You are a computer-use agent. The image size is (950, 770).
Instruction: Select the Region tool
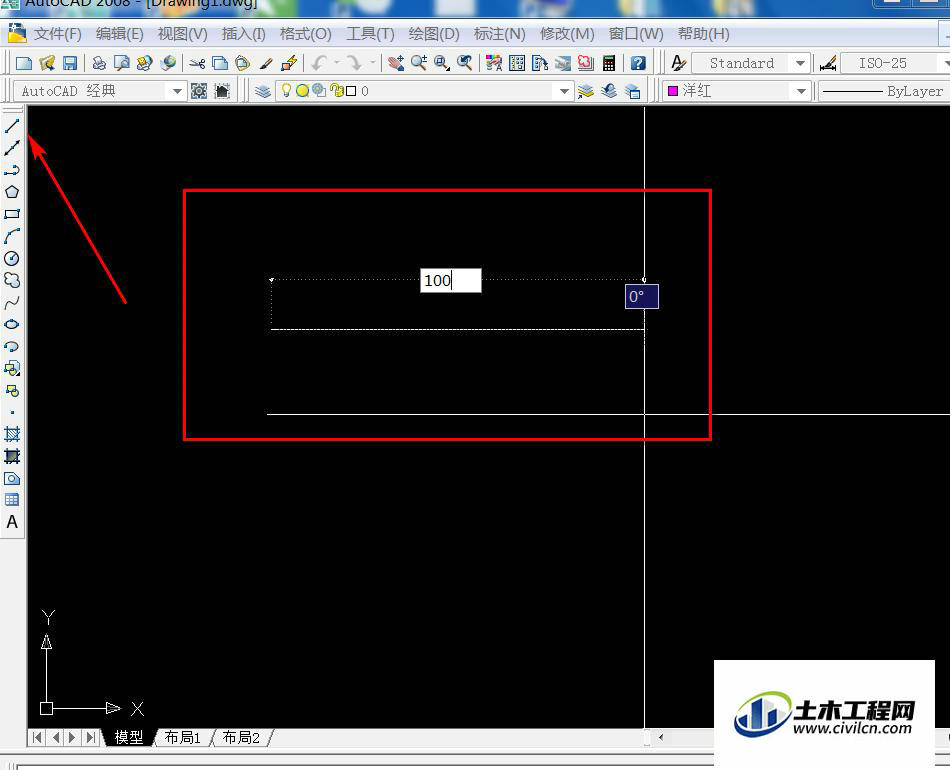click(12, 479)
